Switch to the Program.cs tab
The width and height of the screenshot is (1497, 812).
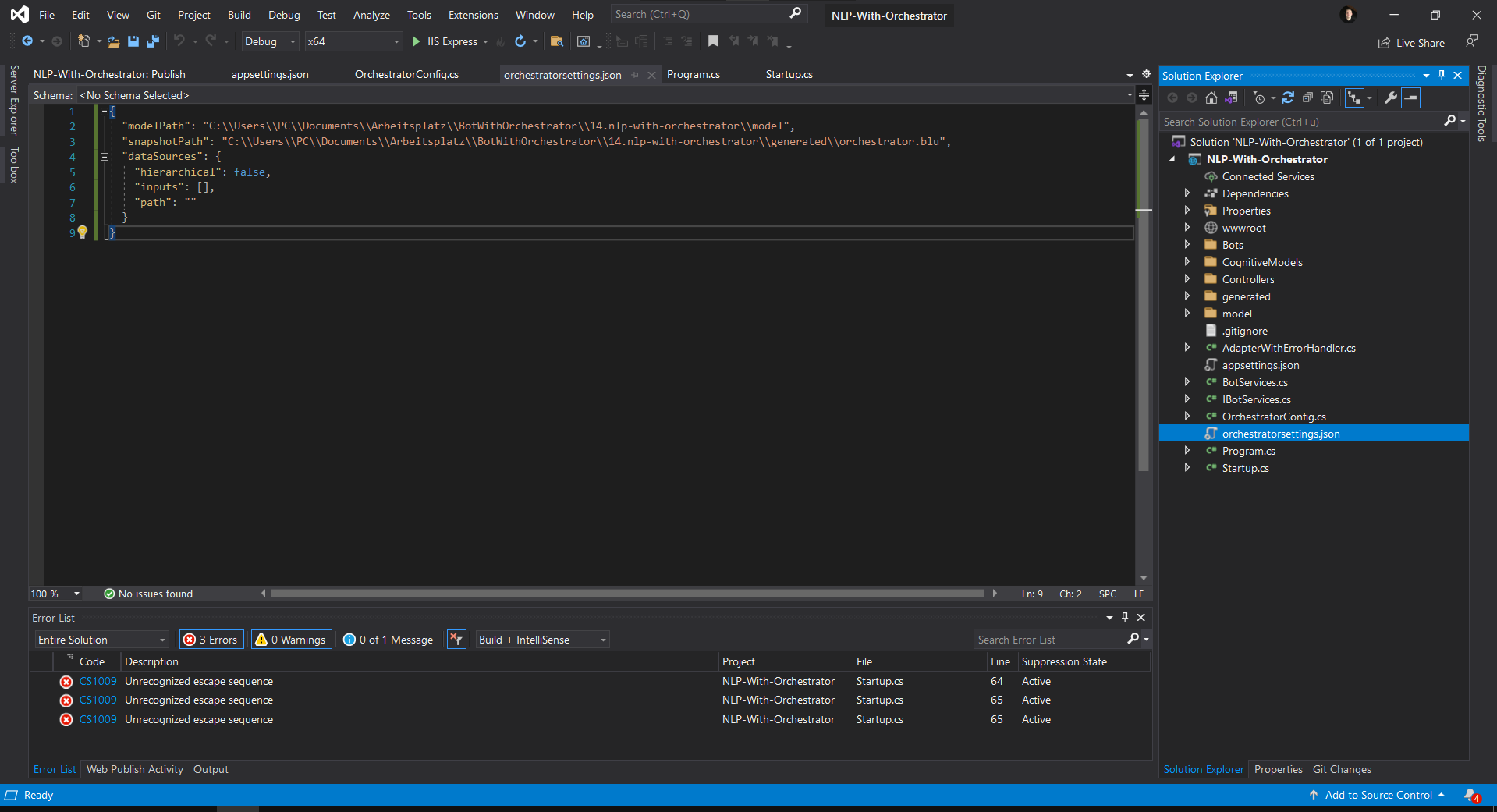693,74
